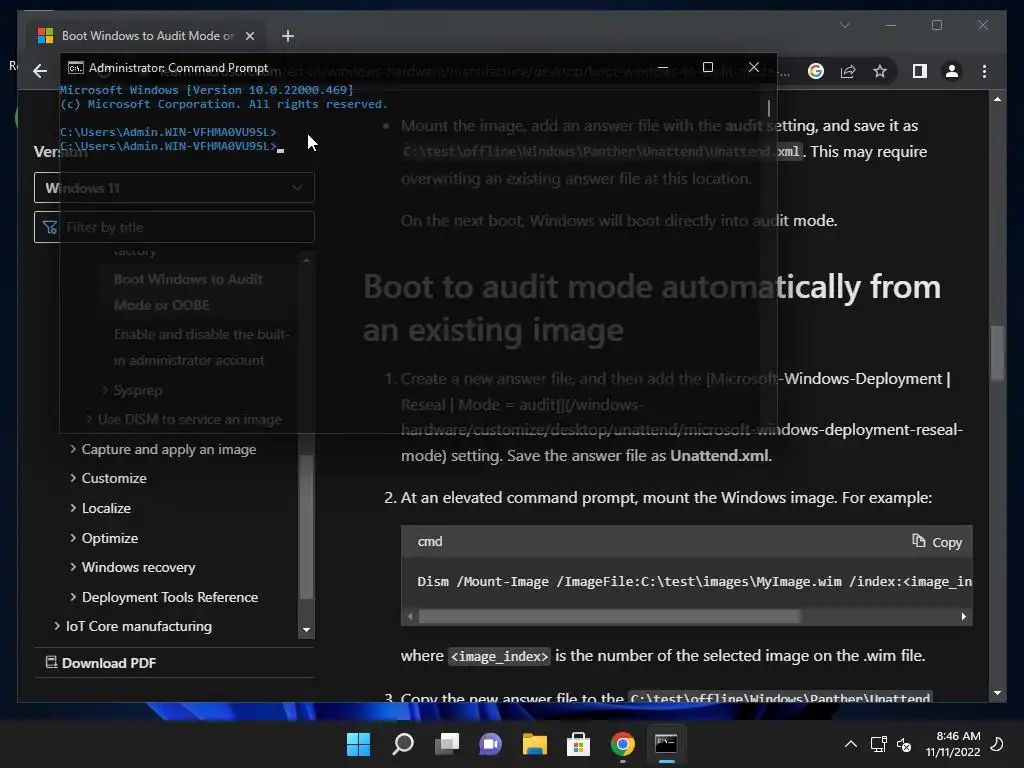
Task: Click the <image_index> inline code text
Action: click(x=500, y=656)
